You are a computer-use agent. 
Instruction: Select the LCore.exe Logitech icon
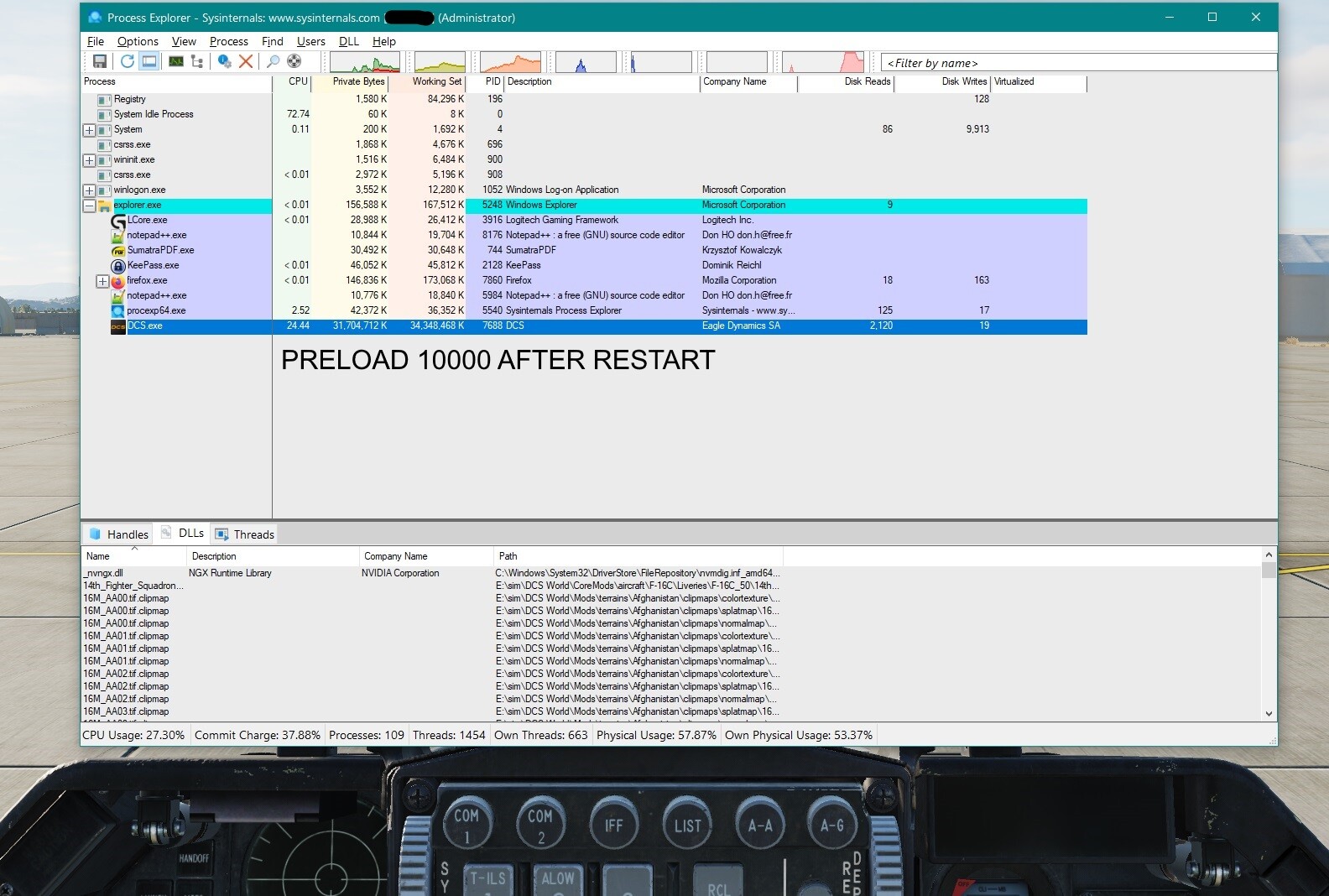click(118, 221)
